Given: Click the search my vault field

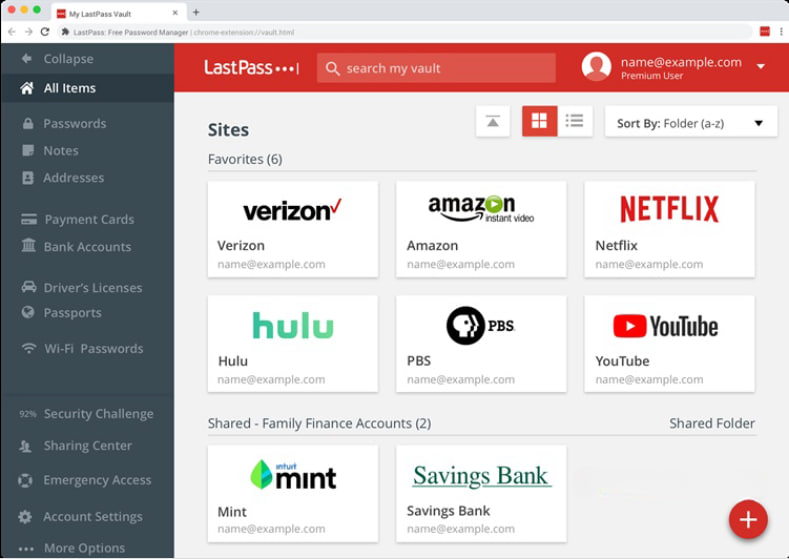Looking at the screenshot, I should (436, 68).
